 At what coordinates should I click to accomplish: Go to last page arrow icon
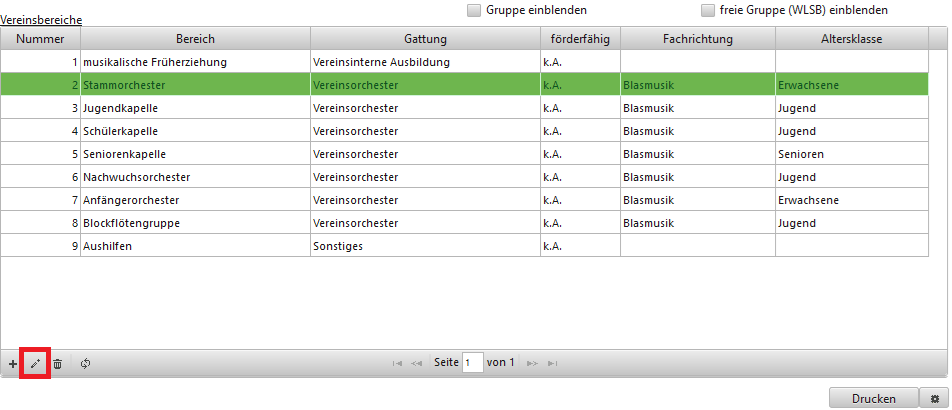552,363
